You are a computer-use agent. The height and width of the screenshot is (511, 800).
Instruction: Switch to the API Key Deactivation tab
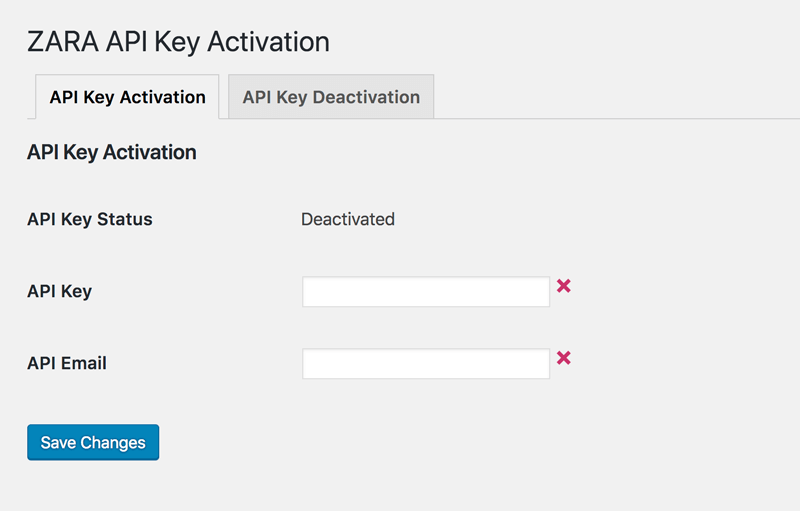(331, 96)
